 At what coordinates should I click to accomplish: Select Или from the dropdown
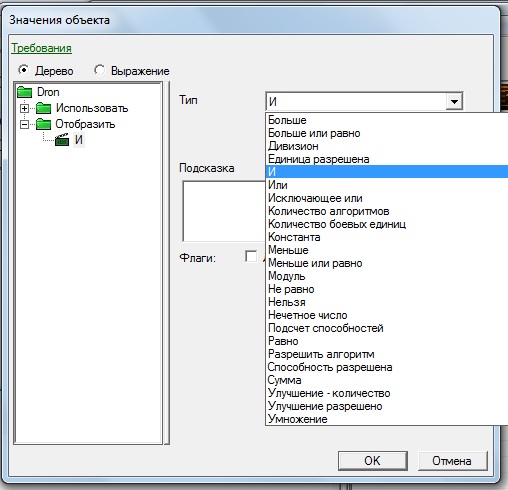[387, 185]
